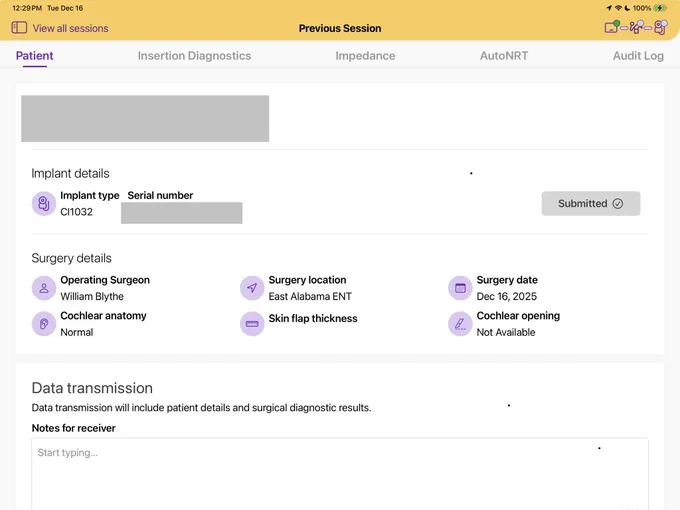Switch to the AutoNRT tab
This screenshot has width=680, height=510.
(504, 56)
